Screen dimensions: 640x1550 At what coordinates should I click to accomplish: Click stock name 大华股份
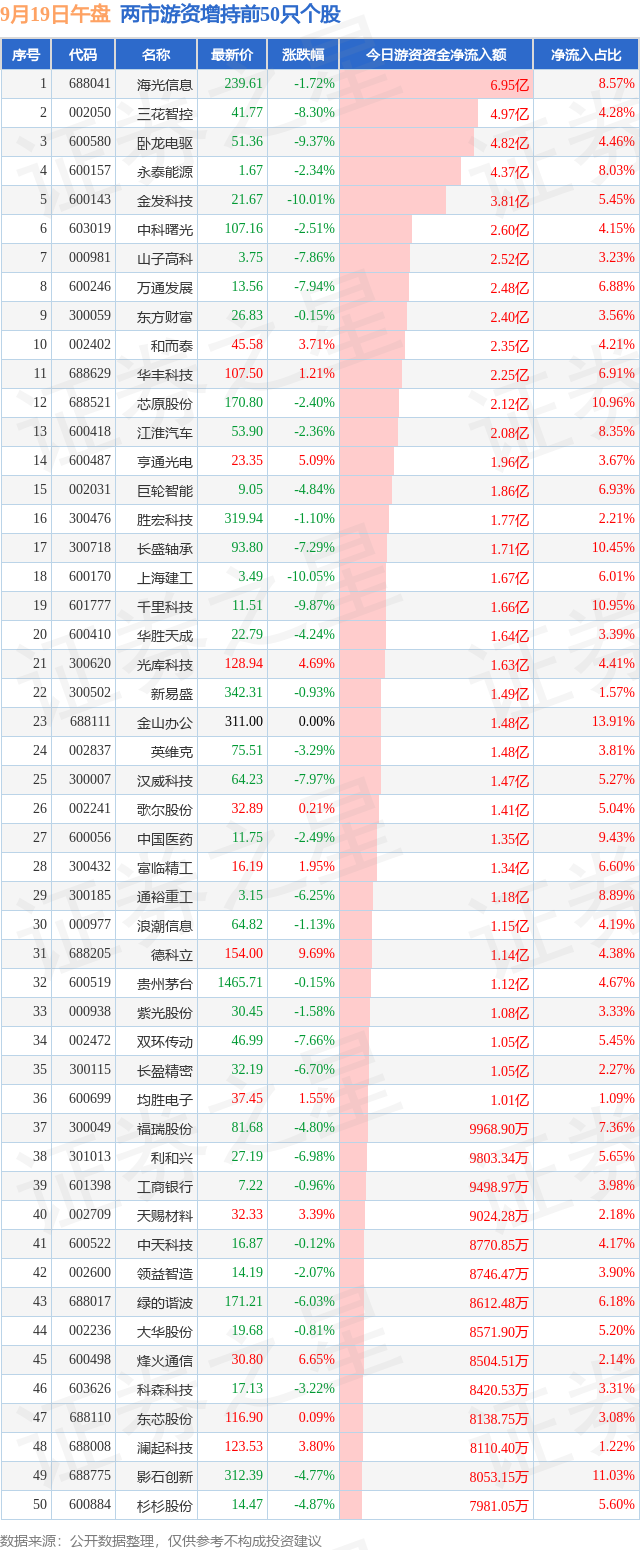coord(165,1332)
